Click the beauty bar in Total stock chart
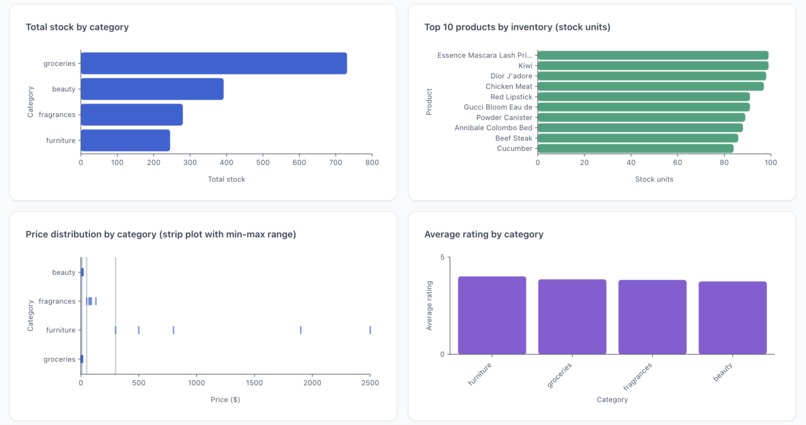The width and height of the screenshot is (806, 425). click(152, 89)
